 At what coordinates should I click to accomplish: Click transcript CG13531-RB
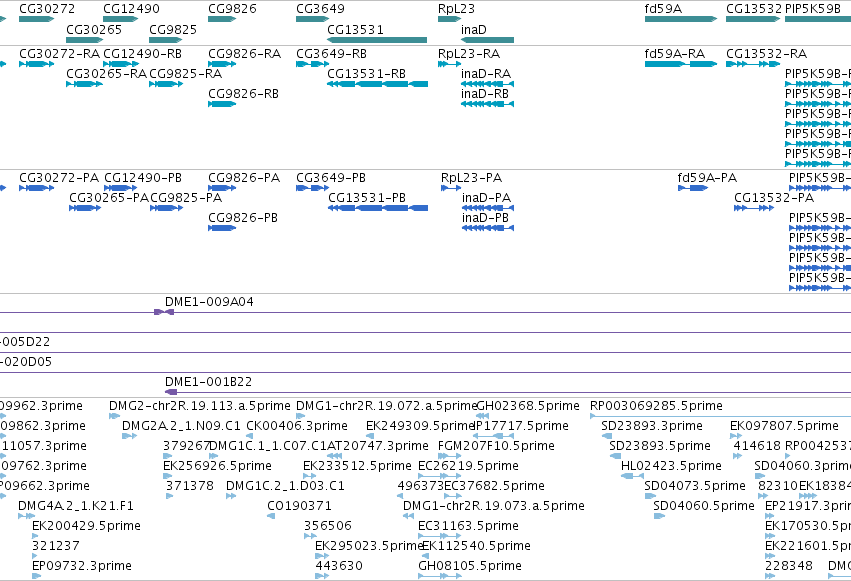(377, 84)
